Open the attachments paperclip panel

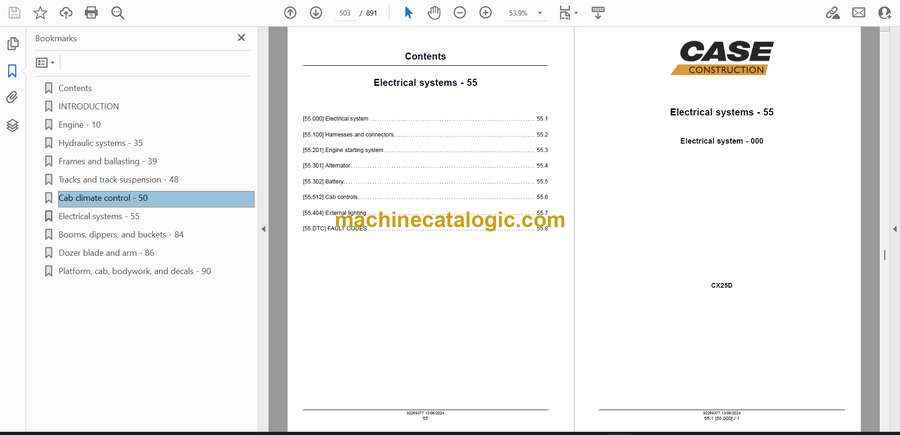click(12, 98)
